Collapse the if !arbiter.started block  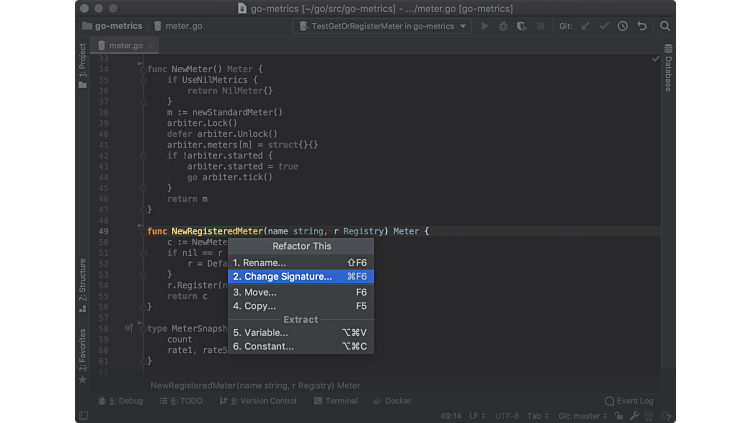click(x=143, y=156)
